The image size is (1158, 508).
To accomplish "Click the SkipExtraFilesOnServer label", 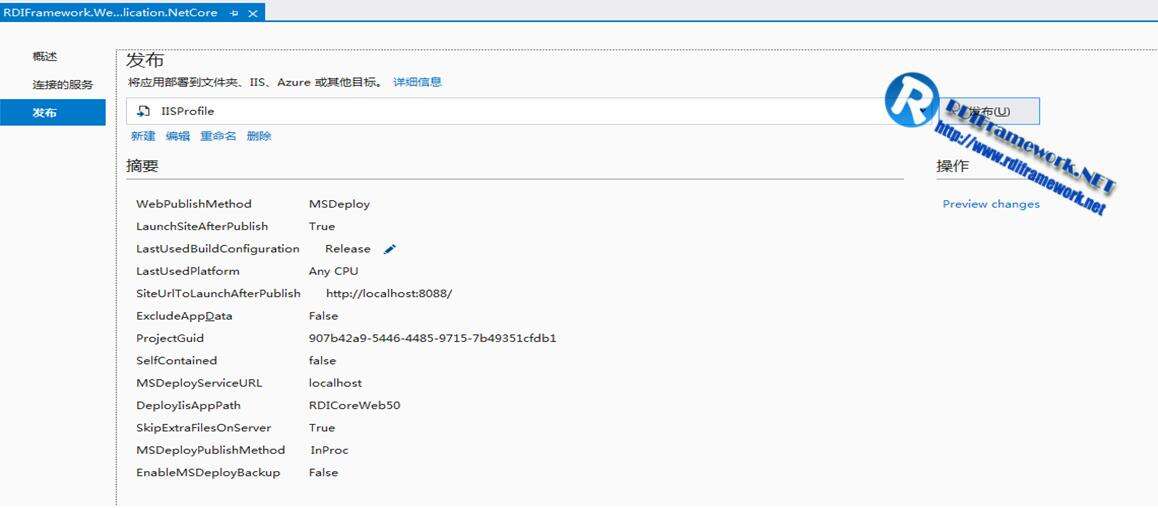I will [203, 428].
